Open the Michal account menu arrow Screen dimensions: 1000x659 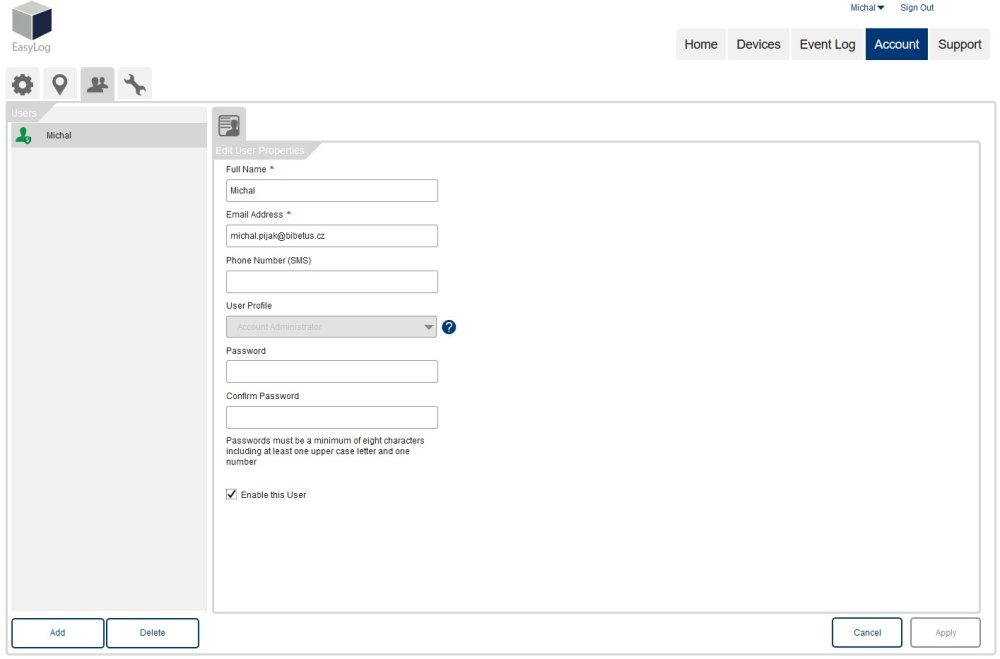pyautogui.click(x=880, y=8)
